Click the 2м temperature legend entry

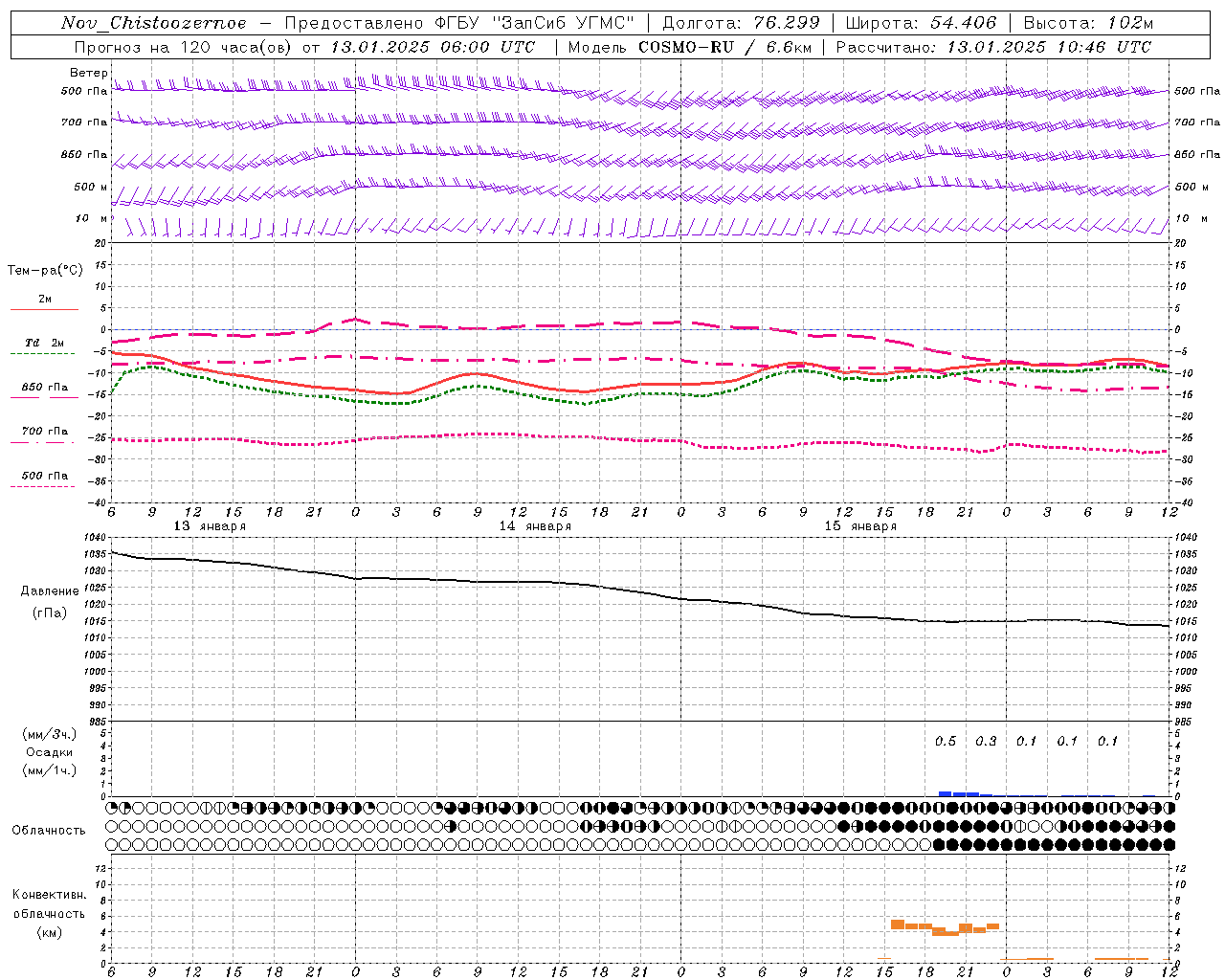pos(45,299)
